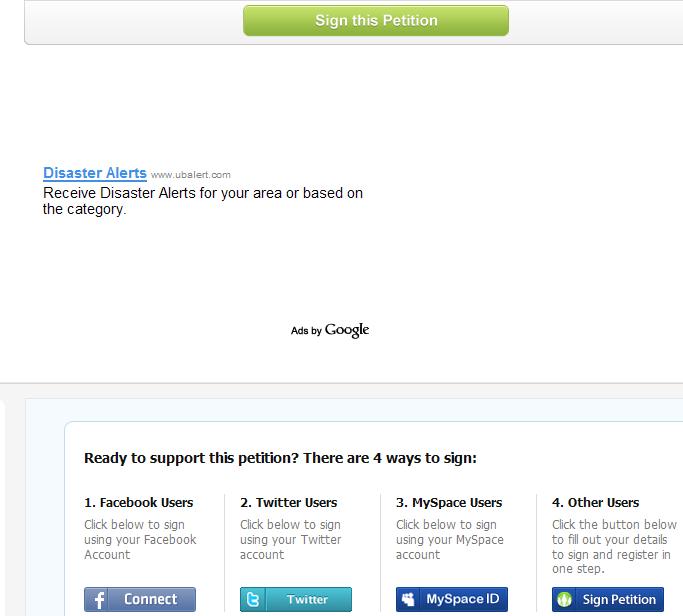Select the 1. Facebook Users heading
This screenshot has height=616, width=683.
pyautogui.click(x=139, y=502)
